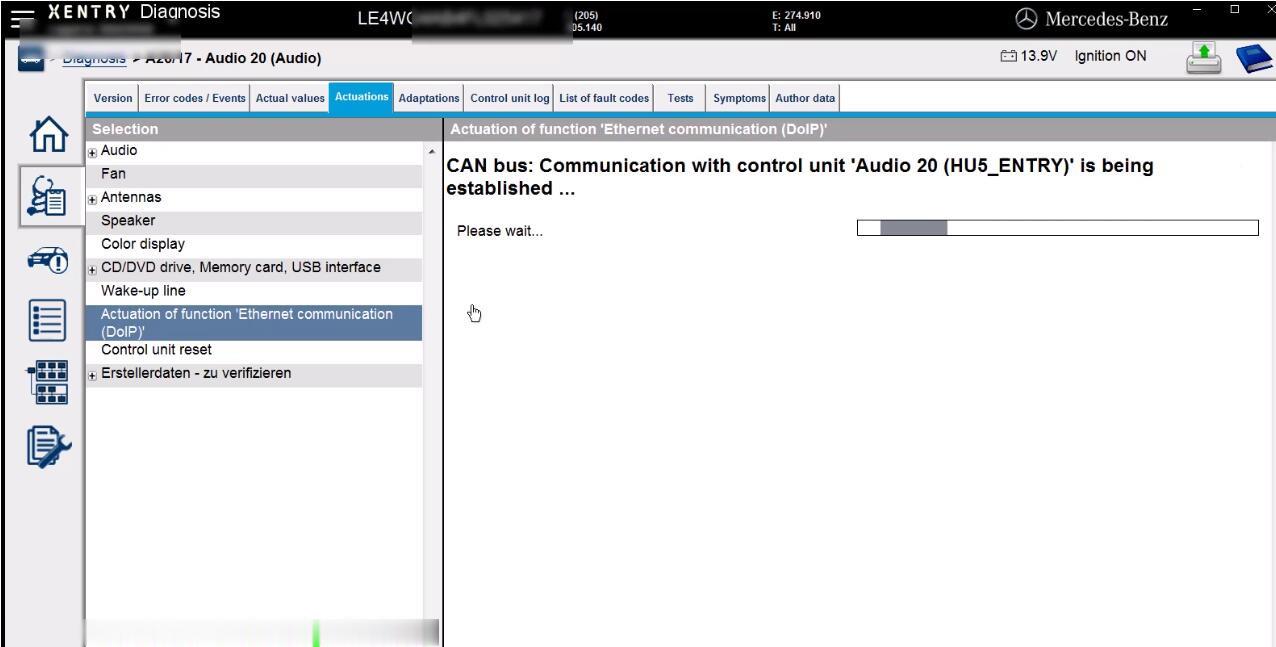
Task: Click the Actuation of function panel header
Action: (859, 129)
